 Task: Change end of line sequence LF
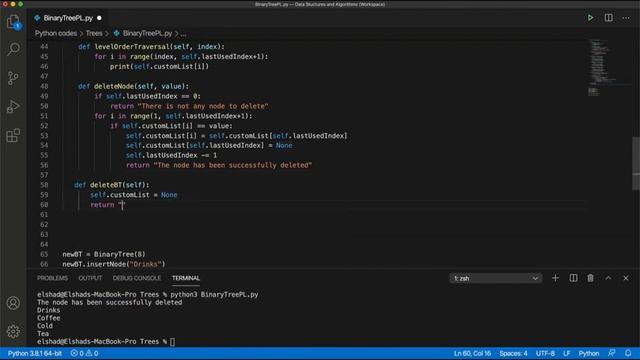point(567,353)
